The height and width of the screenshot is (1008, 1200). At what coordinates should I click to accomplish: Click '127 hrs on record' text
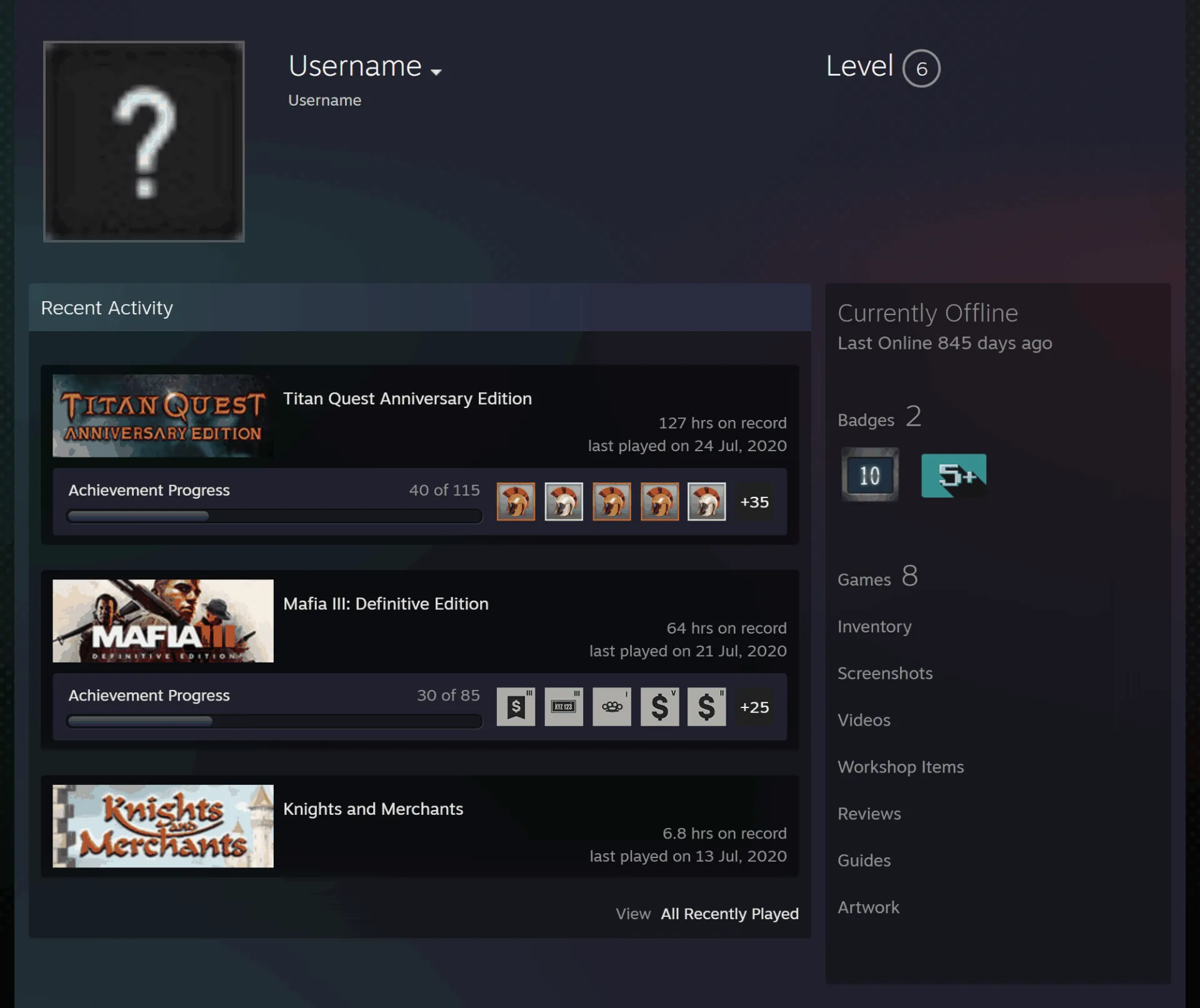coord(722,423)
